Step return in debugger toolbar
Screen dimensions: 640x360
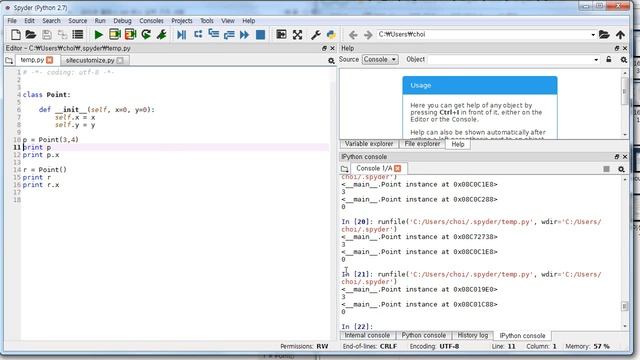pyautogui.click(x=229, y=35)
